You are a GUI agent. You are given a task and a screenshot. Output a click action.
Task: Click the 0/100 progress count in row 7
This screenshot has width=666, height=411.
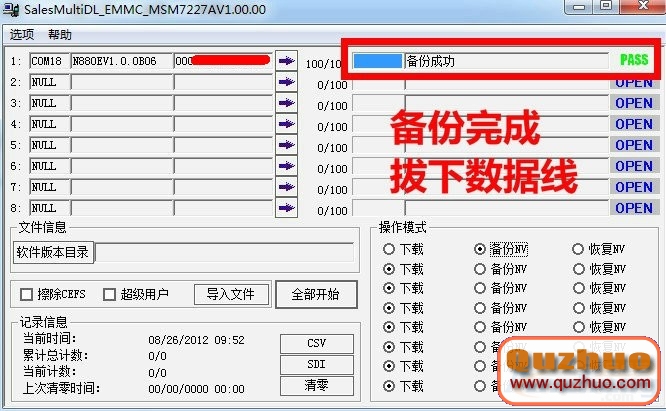(332, 190)
